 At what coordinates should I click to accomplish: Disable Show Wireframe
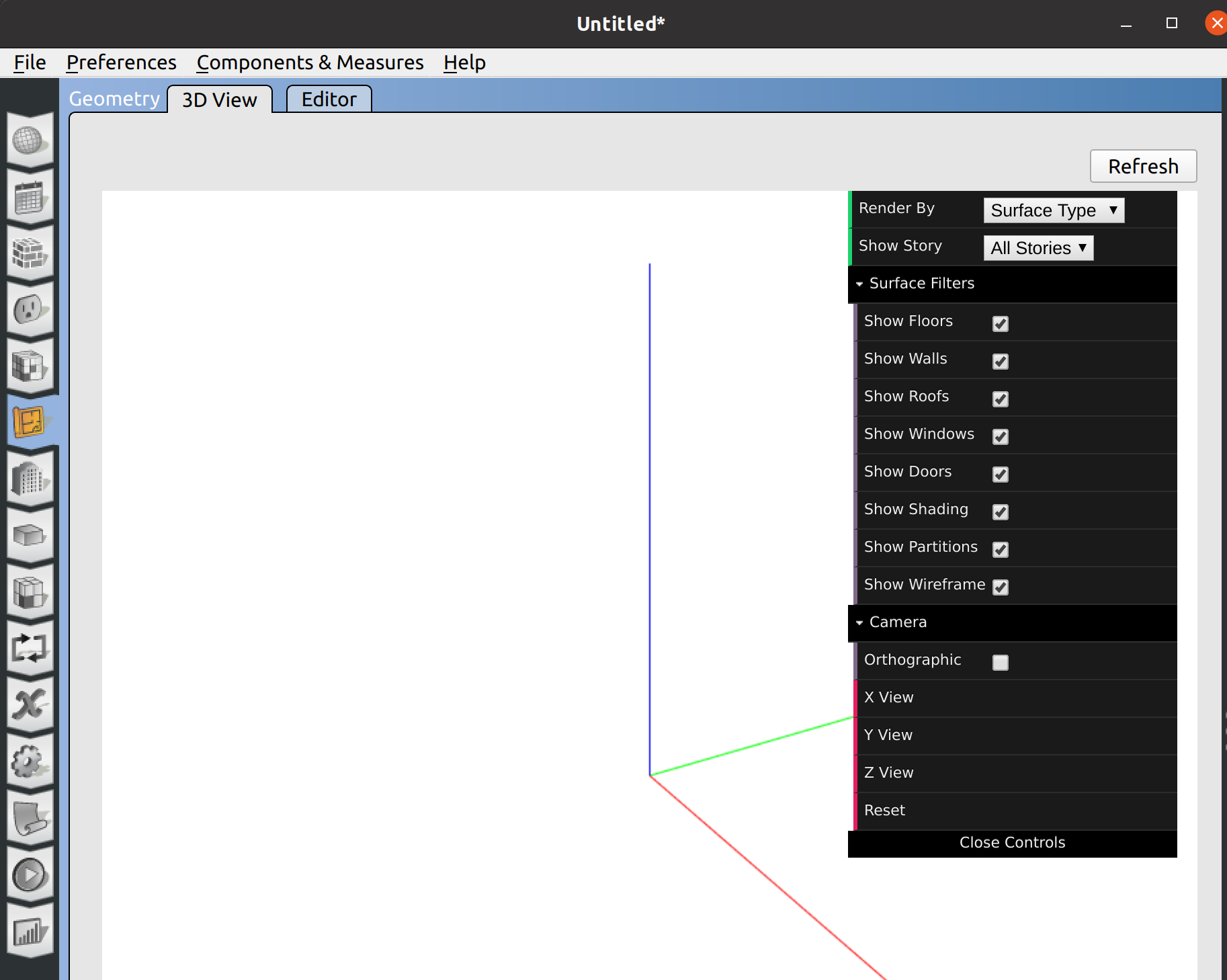pyautogui.click(x=1000, y=587)
